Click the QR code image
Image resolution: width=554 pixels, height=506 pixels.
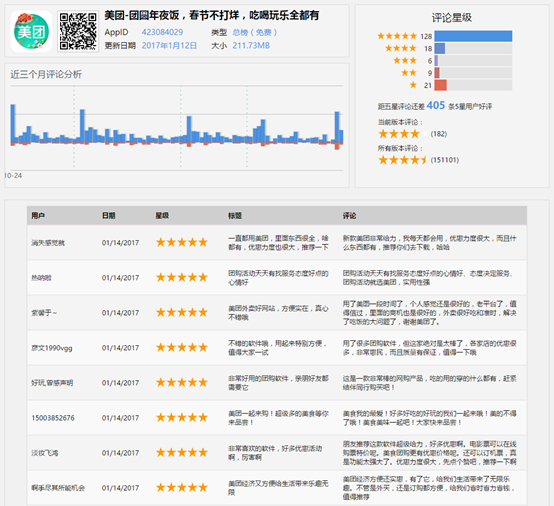(x=78, y=31)
